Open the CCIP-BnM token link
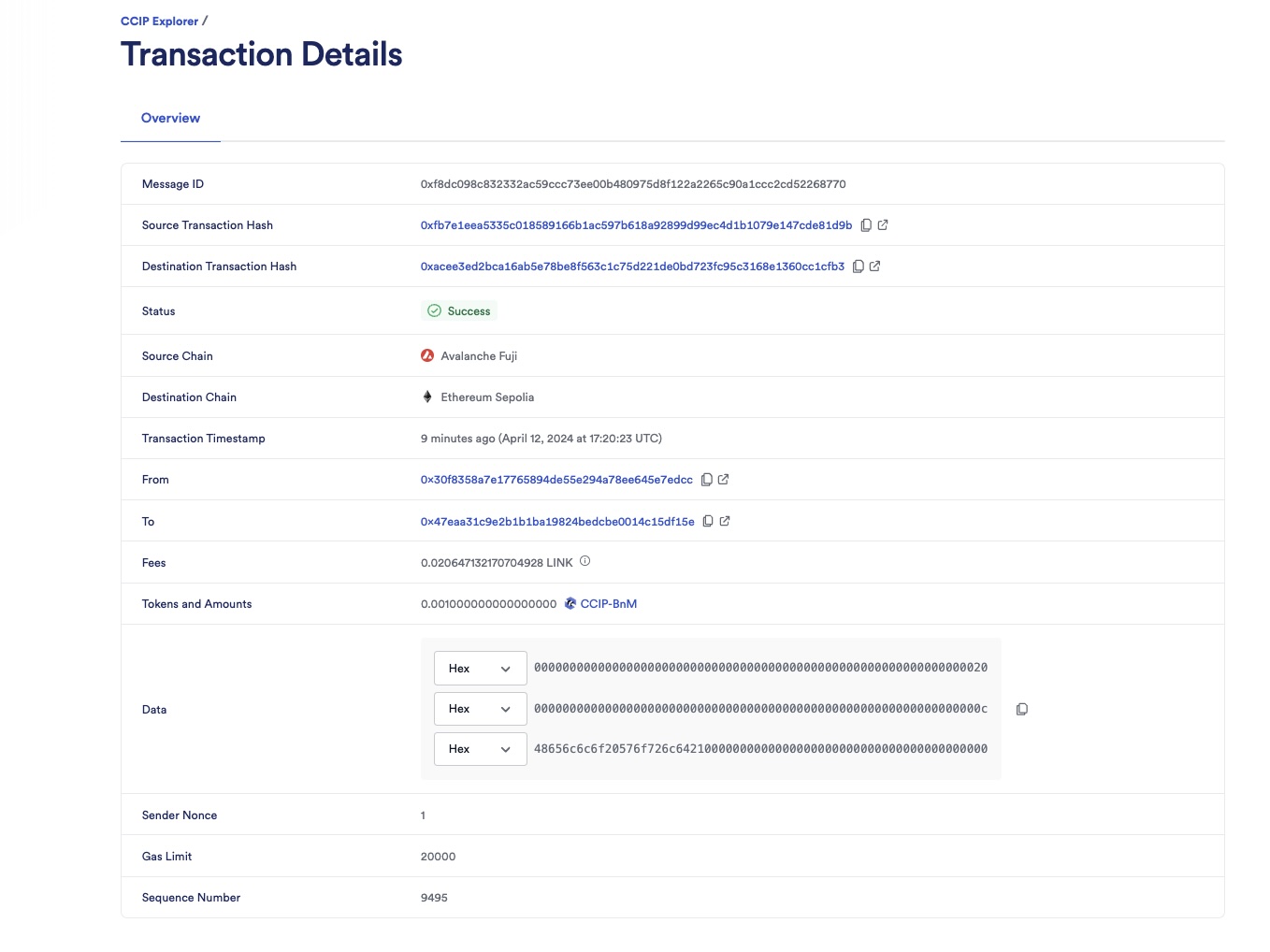This screenshot has height=952, width=1270. pyautogui.click(x=608, y=603)
